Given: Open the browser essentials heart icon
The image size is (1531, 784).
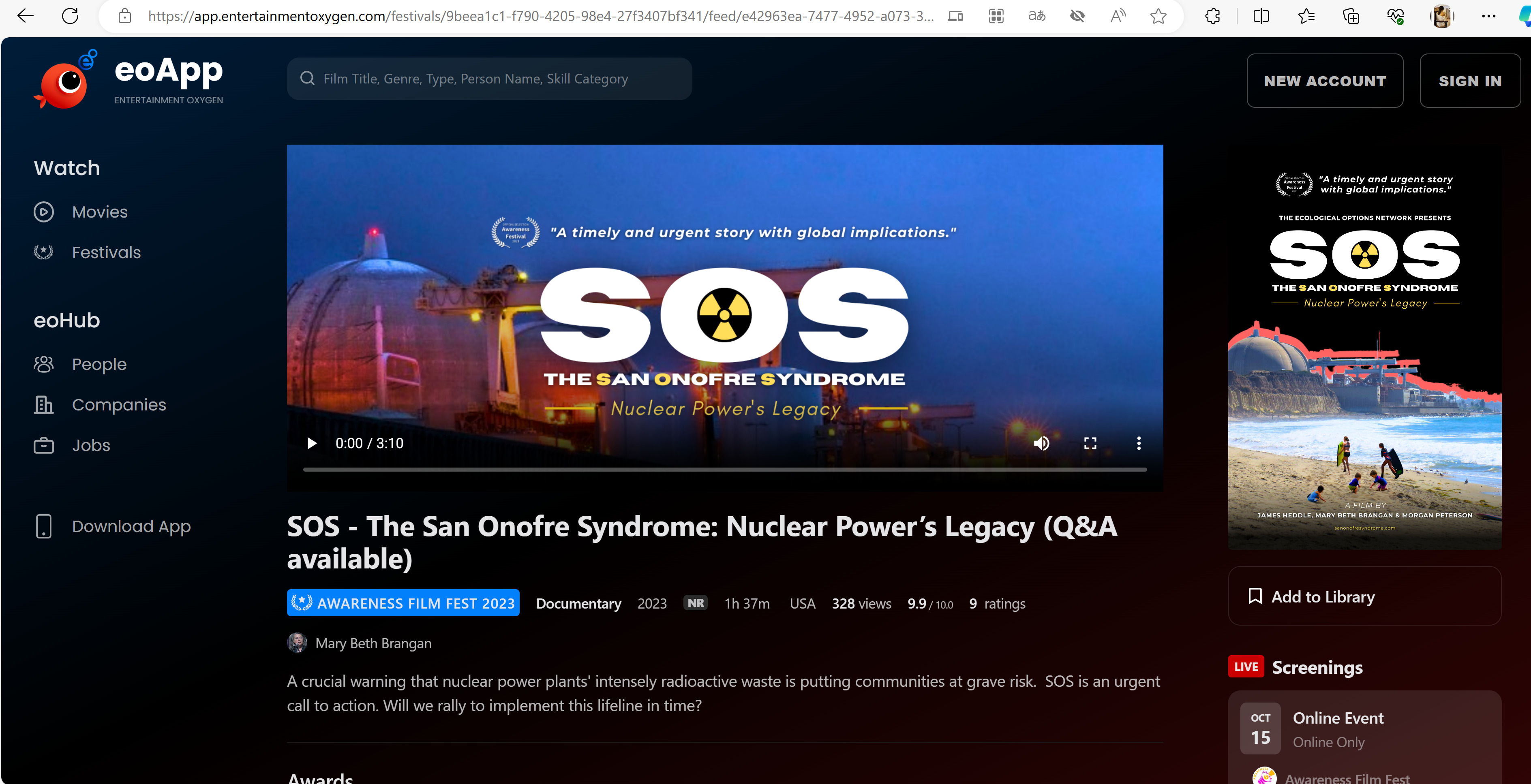Looking at the screenshot, I should click(1396, 16).
